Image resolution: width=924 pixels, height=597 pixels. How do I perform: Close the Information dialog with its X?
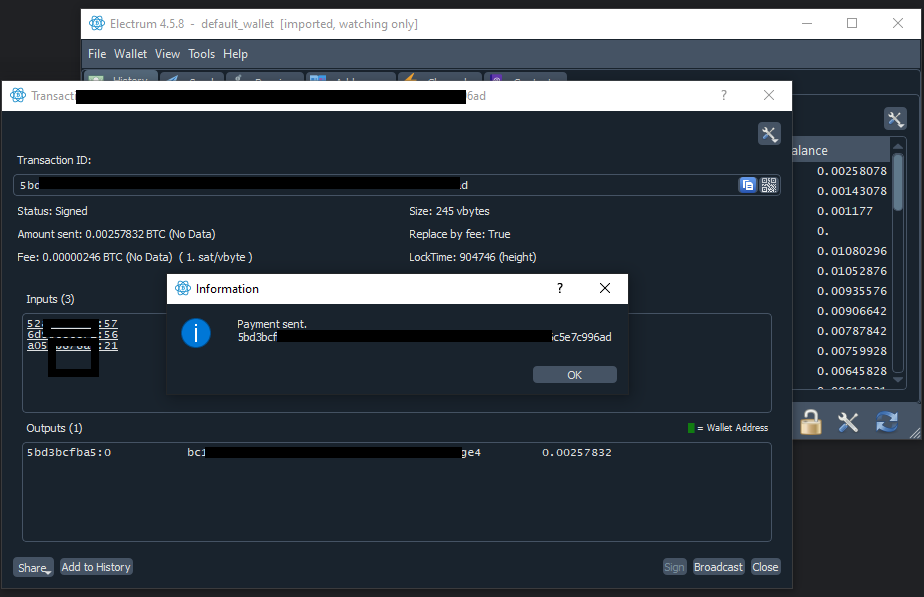tap(605, 288)
